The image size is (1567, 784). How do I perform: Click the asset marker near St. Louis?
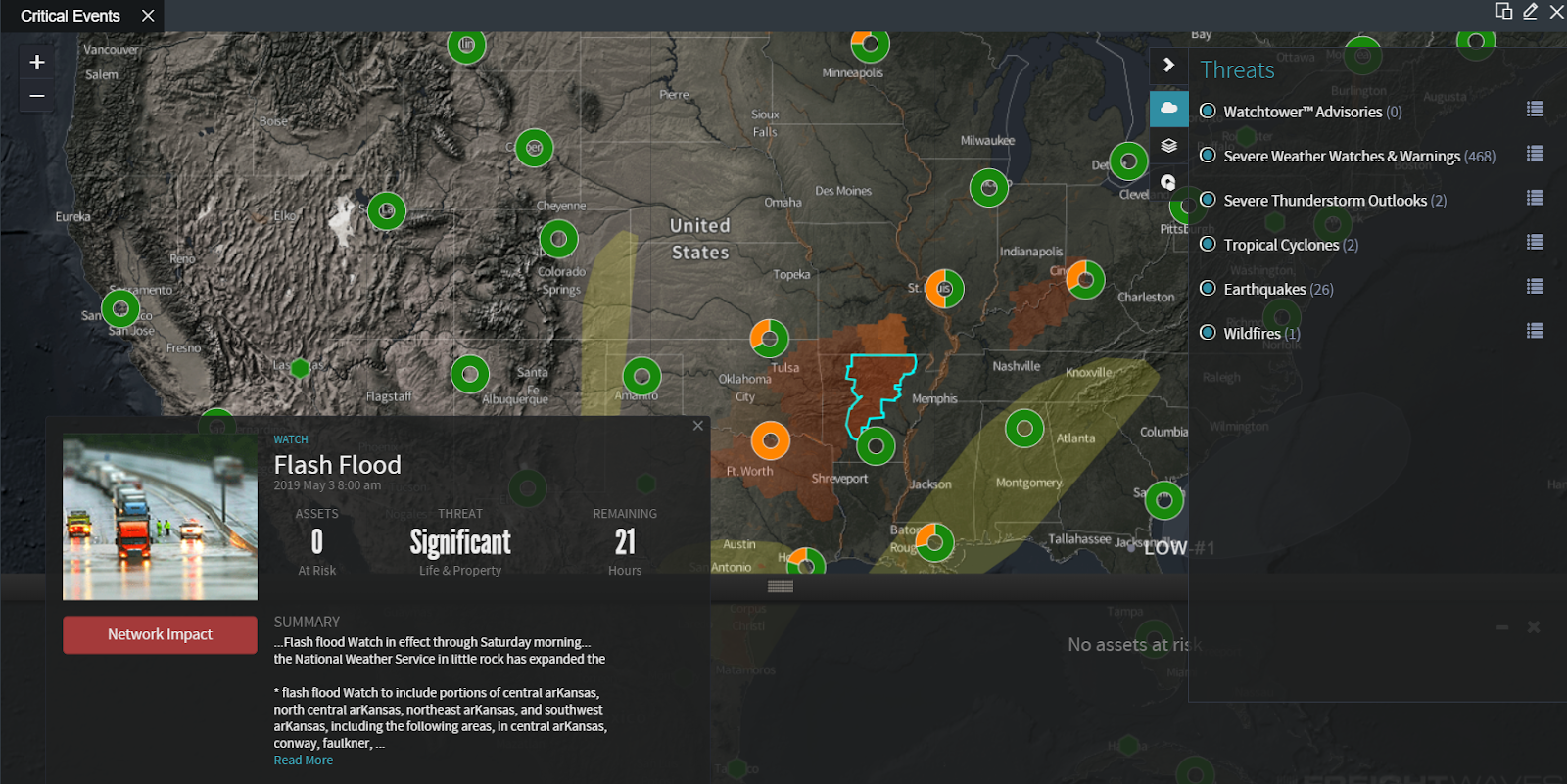[944, 289]
